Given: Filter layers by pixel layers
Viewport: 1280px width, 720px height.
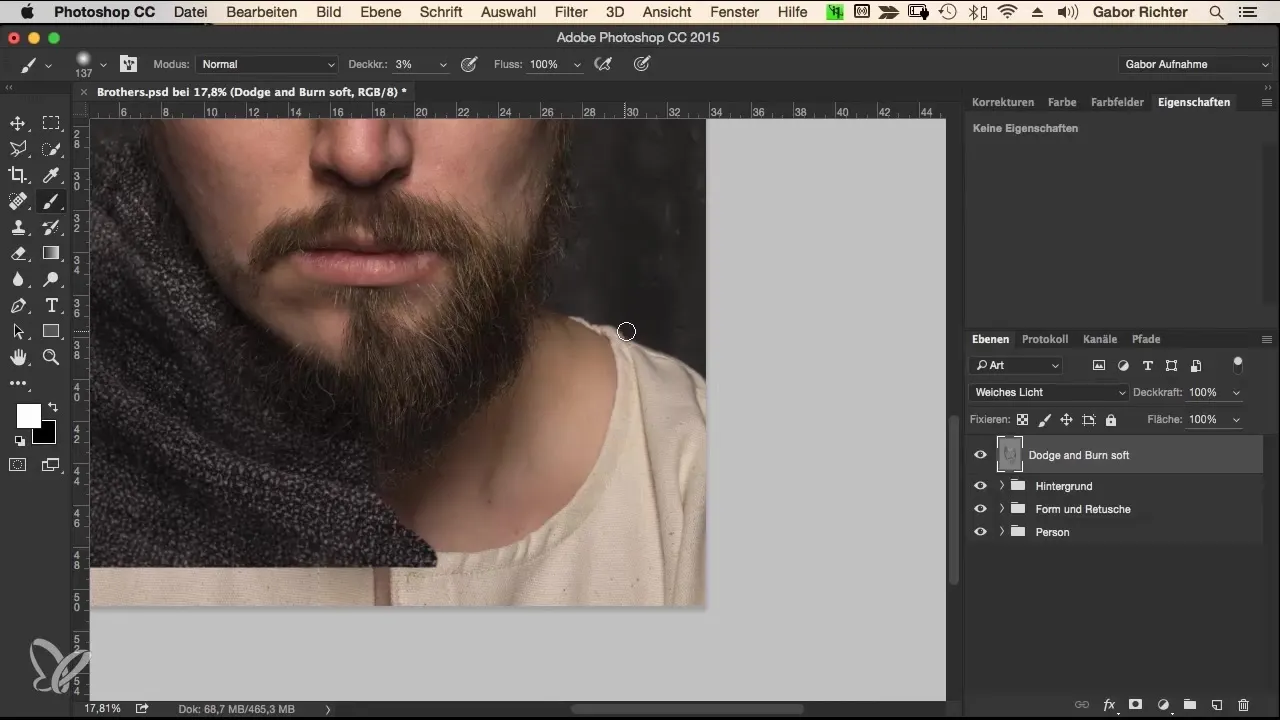Looking at the screenshot, I should click(1099, 366).
